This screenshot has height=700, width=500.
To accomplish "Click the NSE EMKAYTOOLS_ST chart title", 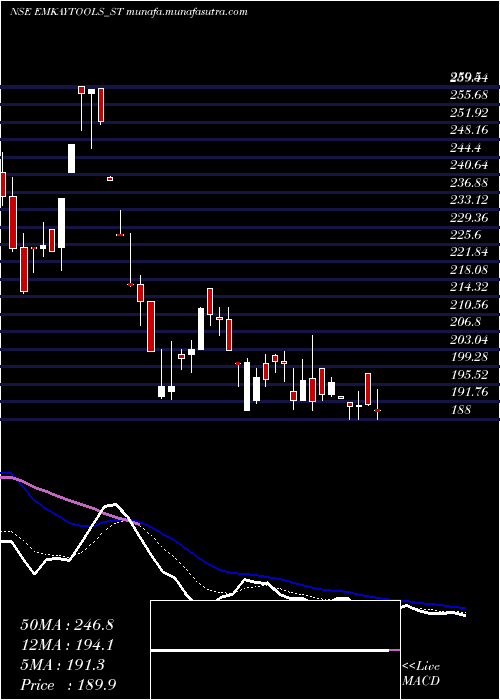I will [129, 12].
